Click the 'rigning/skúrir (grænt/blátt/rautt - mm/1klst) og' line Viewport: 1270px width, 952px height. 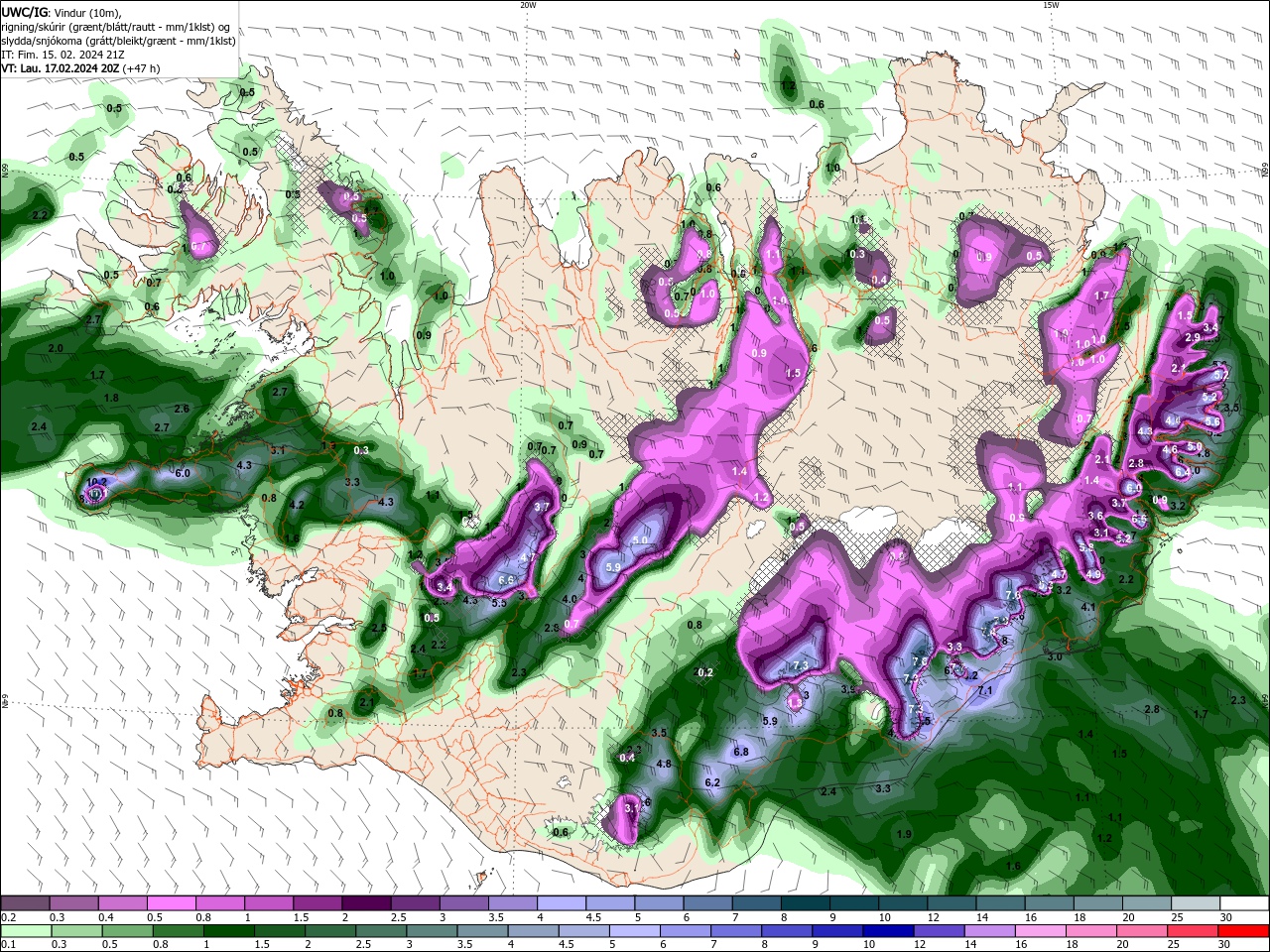117,27
